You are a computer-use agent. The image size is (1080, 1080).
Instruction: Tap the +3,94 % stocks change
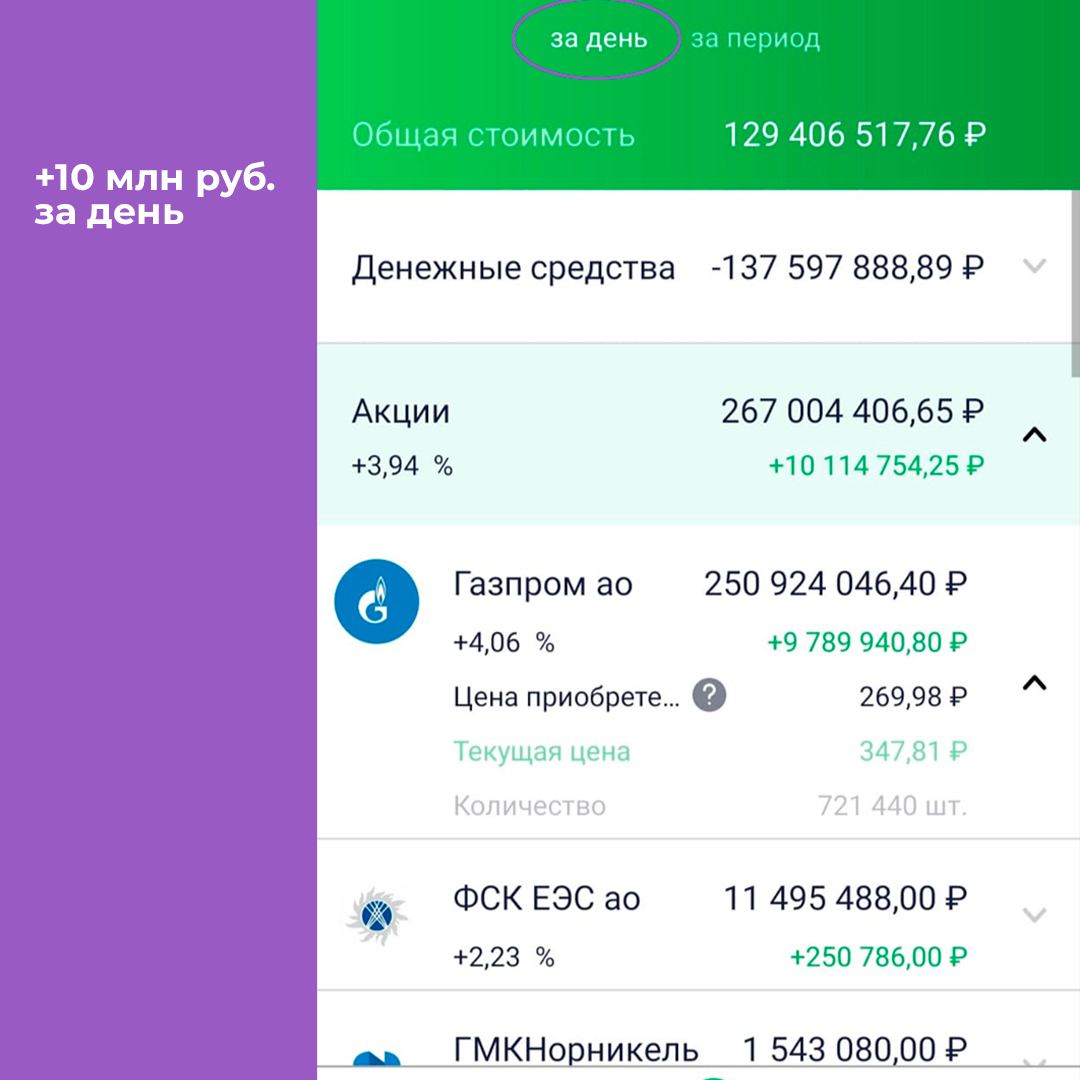pyautogui.click(x=402, y=466)
